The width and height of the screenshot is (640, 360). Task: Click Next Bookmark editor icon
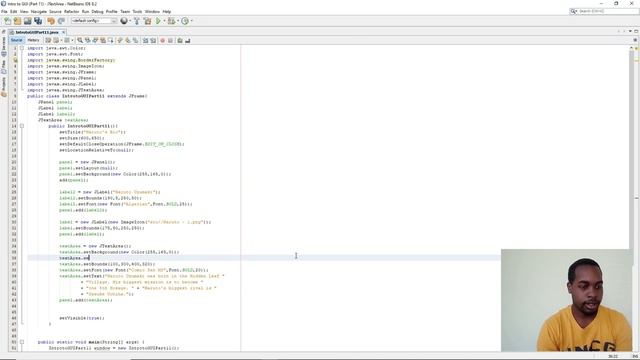coord(128,40)
